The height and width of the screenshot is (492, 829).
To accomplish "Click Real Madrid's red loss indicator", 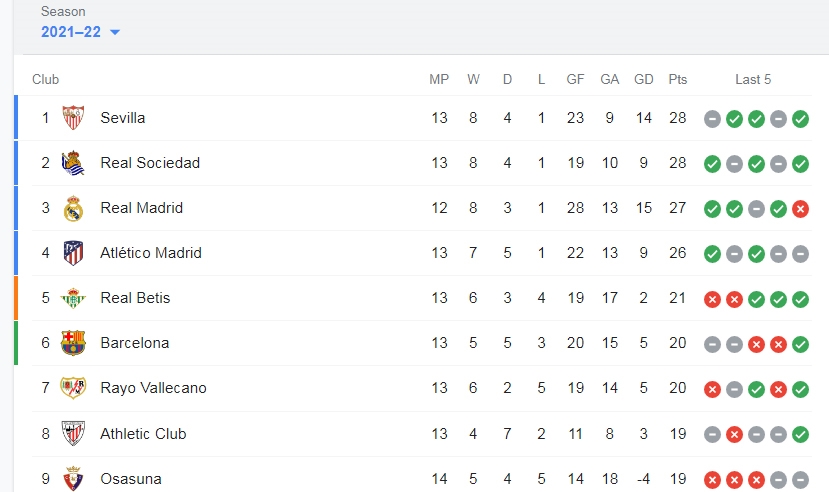I will (x=800, y=209).
